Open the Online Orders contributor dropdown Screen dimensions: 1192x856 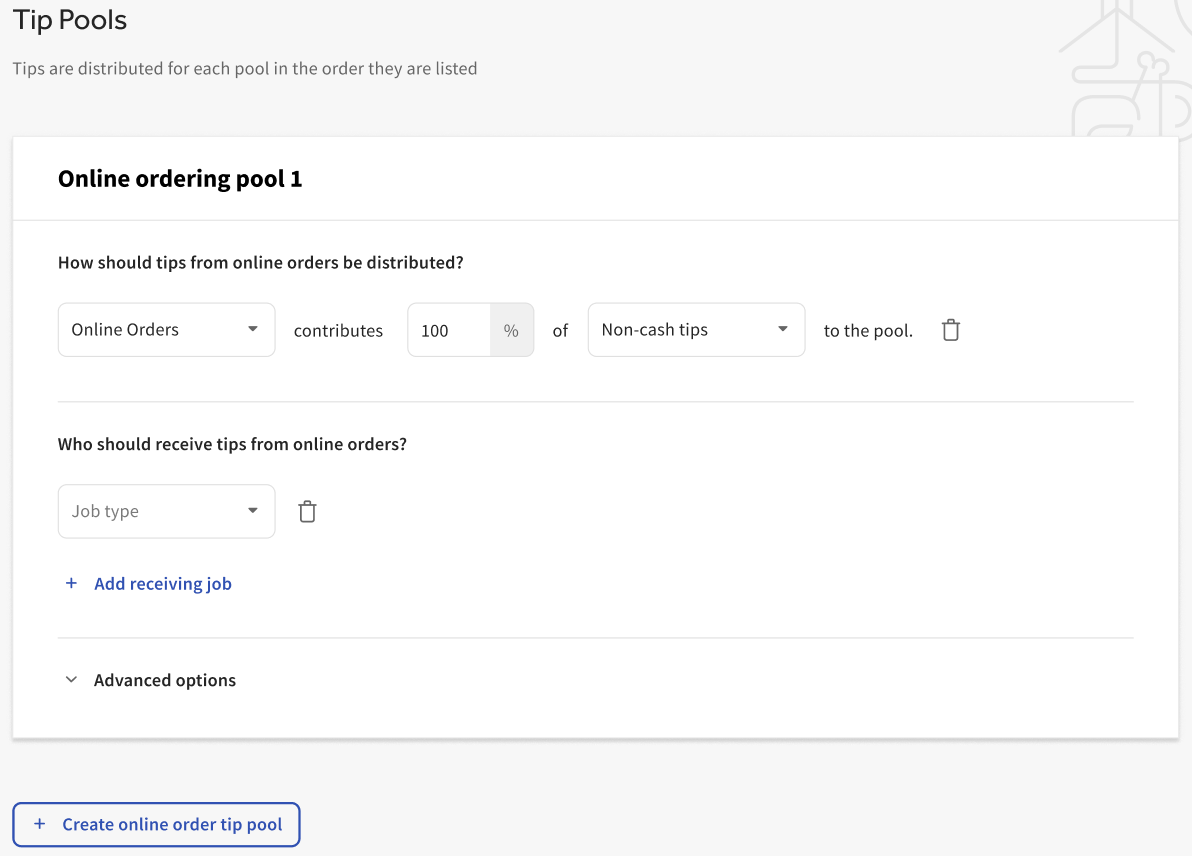(x=166, y=329)
